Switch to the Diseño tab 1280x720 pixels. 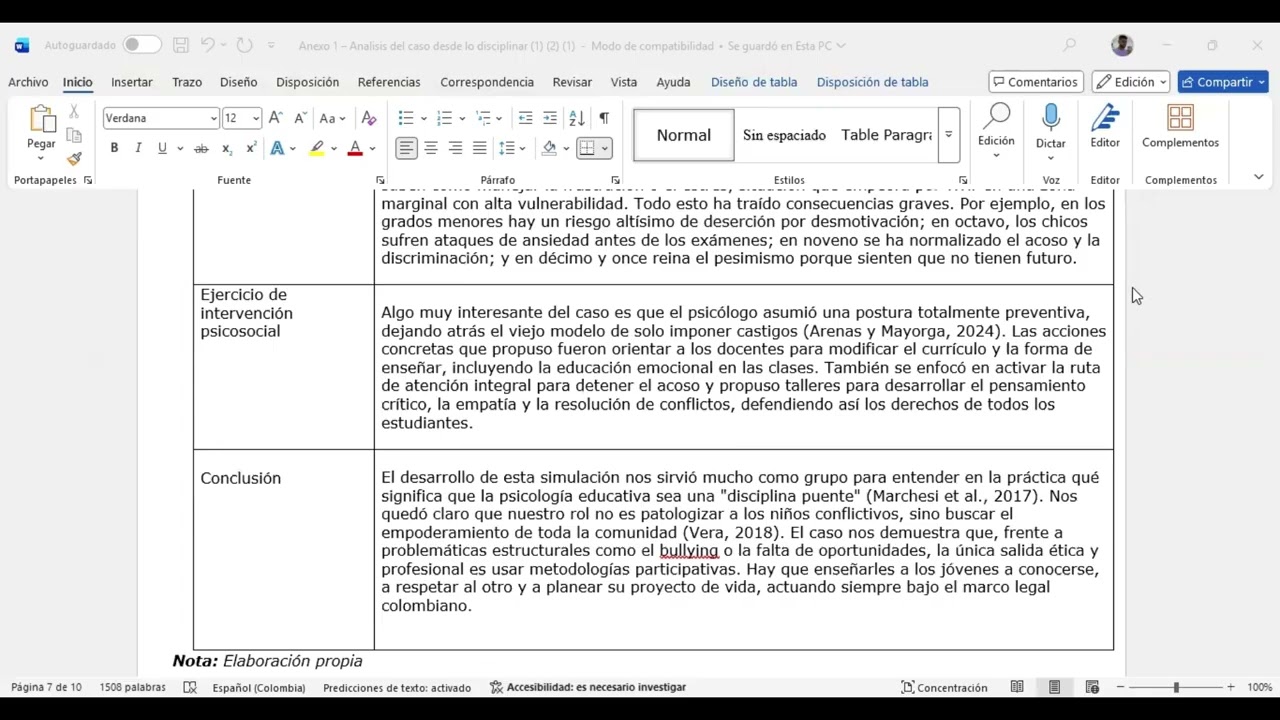coord(238,82)
